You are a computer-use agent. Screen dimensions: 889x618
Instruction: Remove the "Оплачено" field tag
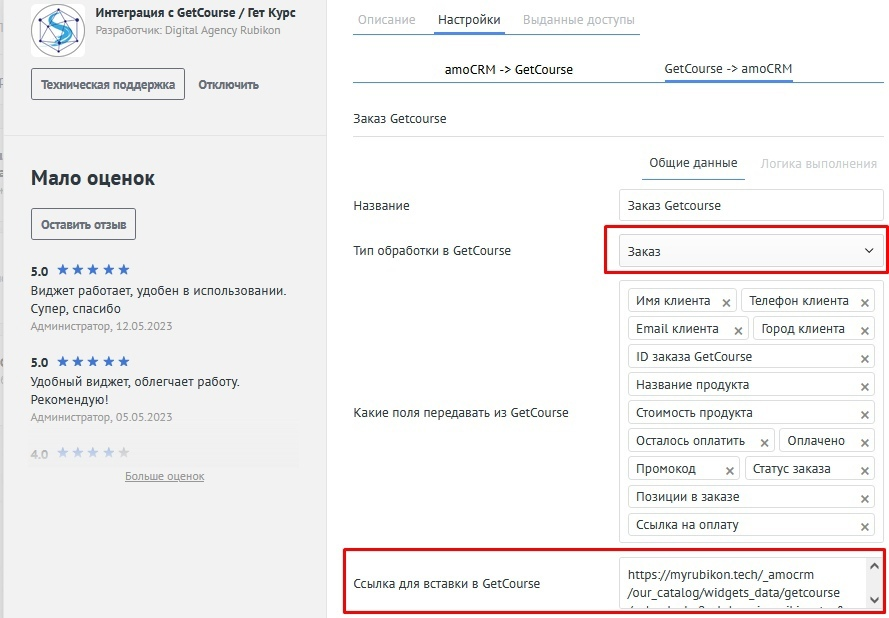864,440
